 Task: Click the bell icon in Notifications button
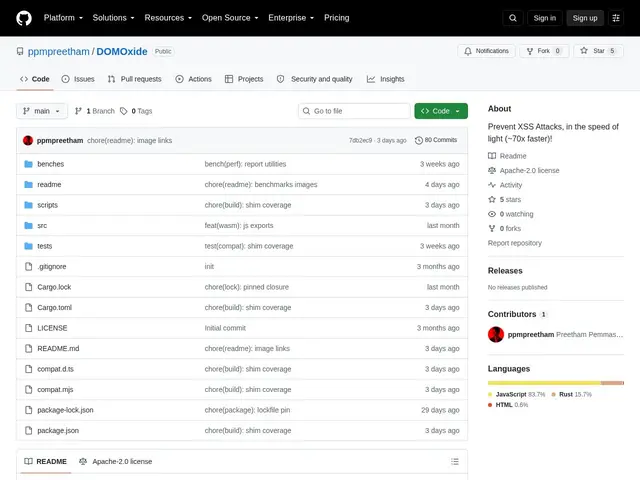point(468,51)
